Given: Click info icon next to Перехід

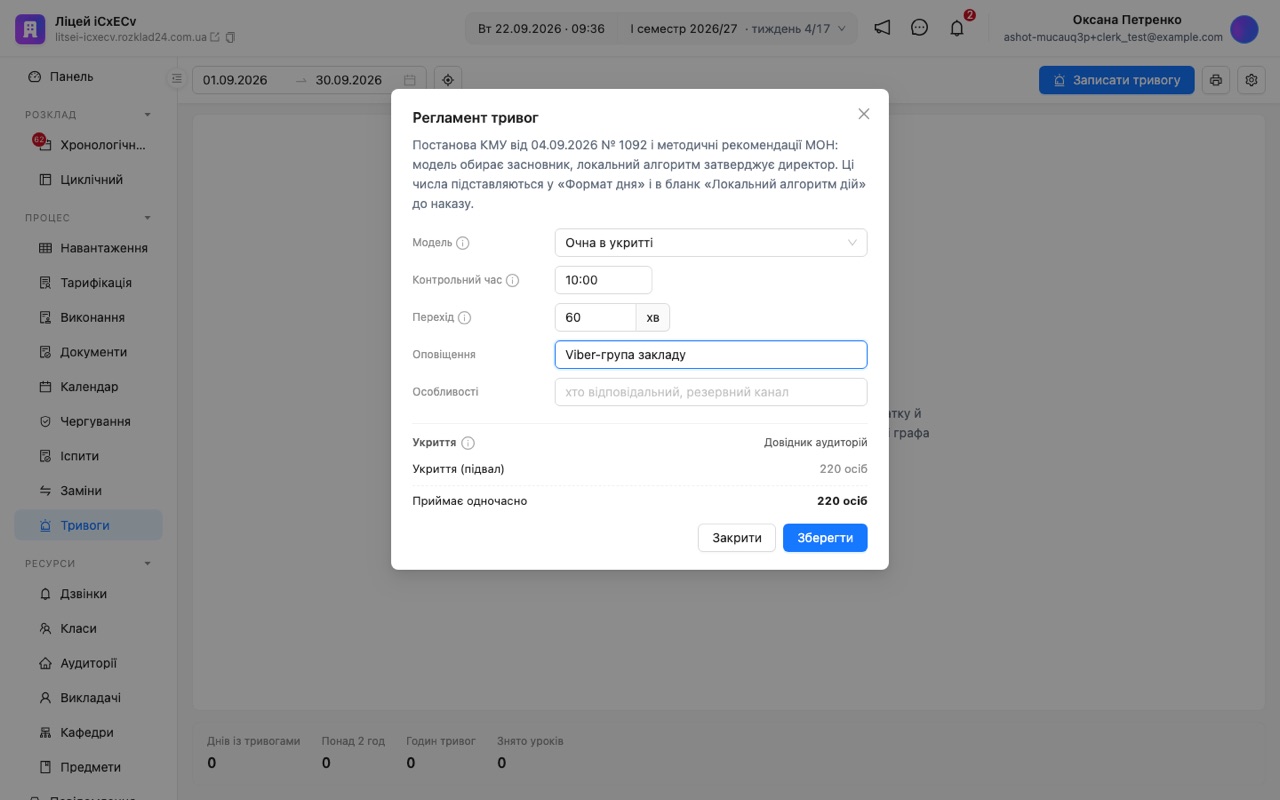Looking at the screenshot, I should [x=464, y=318].
